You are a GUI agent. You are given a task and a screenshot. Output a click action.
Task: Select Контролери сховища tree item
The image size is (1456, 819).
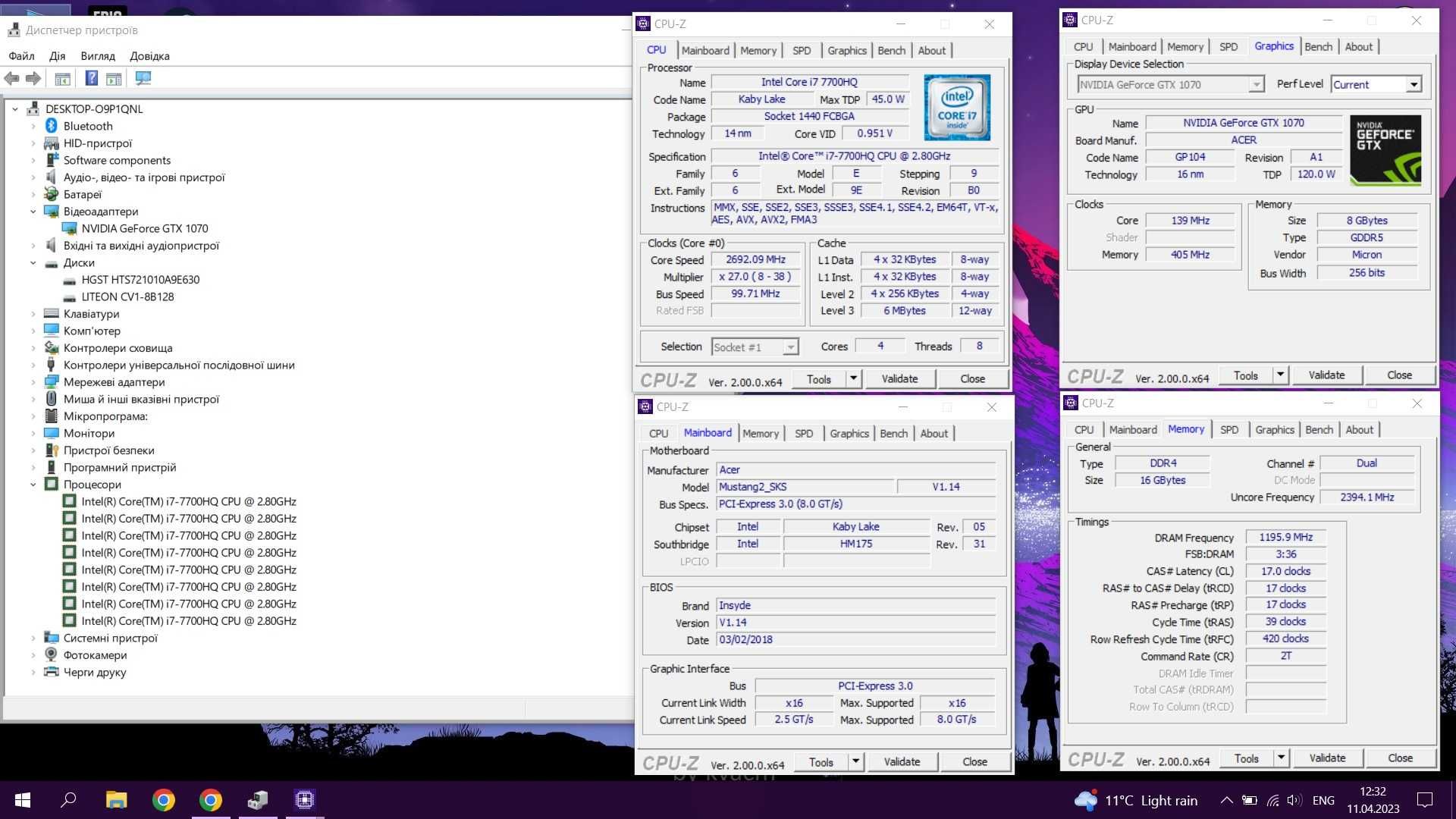pos(118,348)
